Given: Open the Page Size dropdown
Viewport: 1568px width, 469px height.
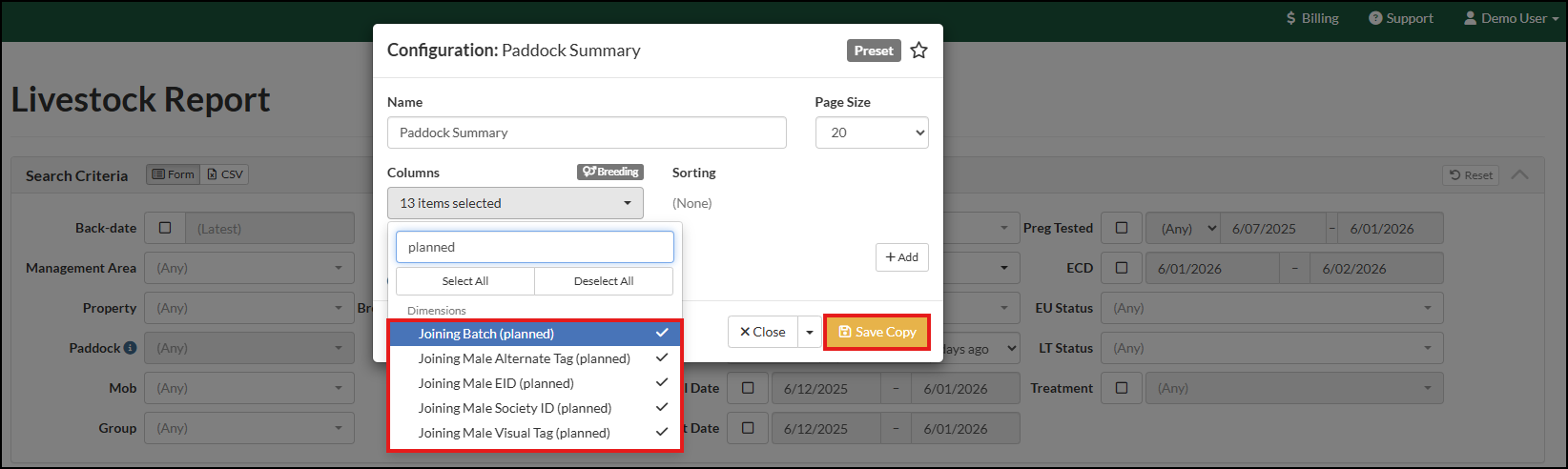Looking at the screenshot, I should [871, 133].
